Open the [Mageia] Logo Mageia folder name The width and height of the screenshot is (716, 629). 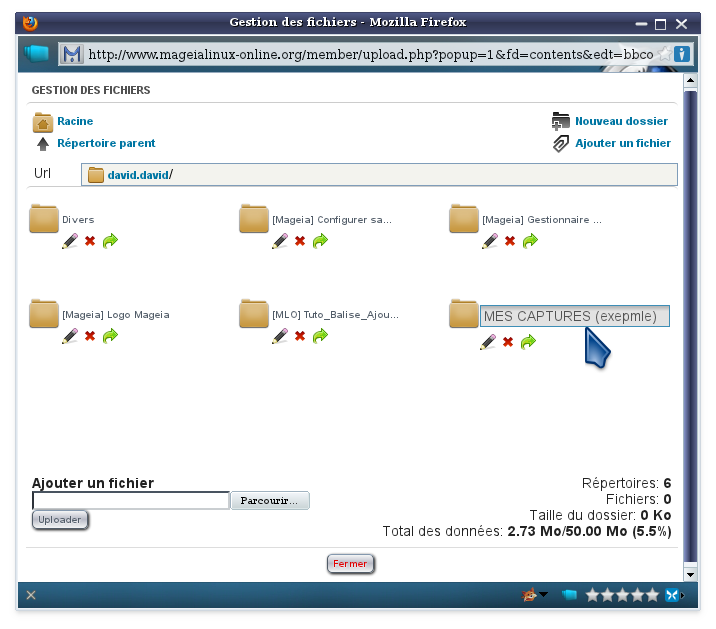(116, 315)
